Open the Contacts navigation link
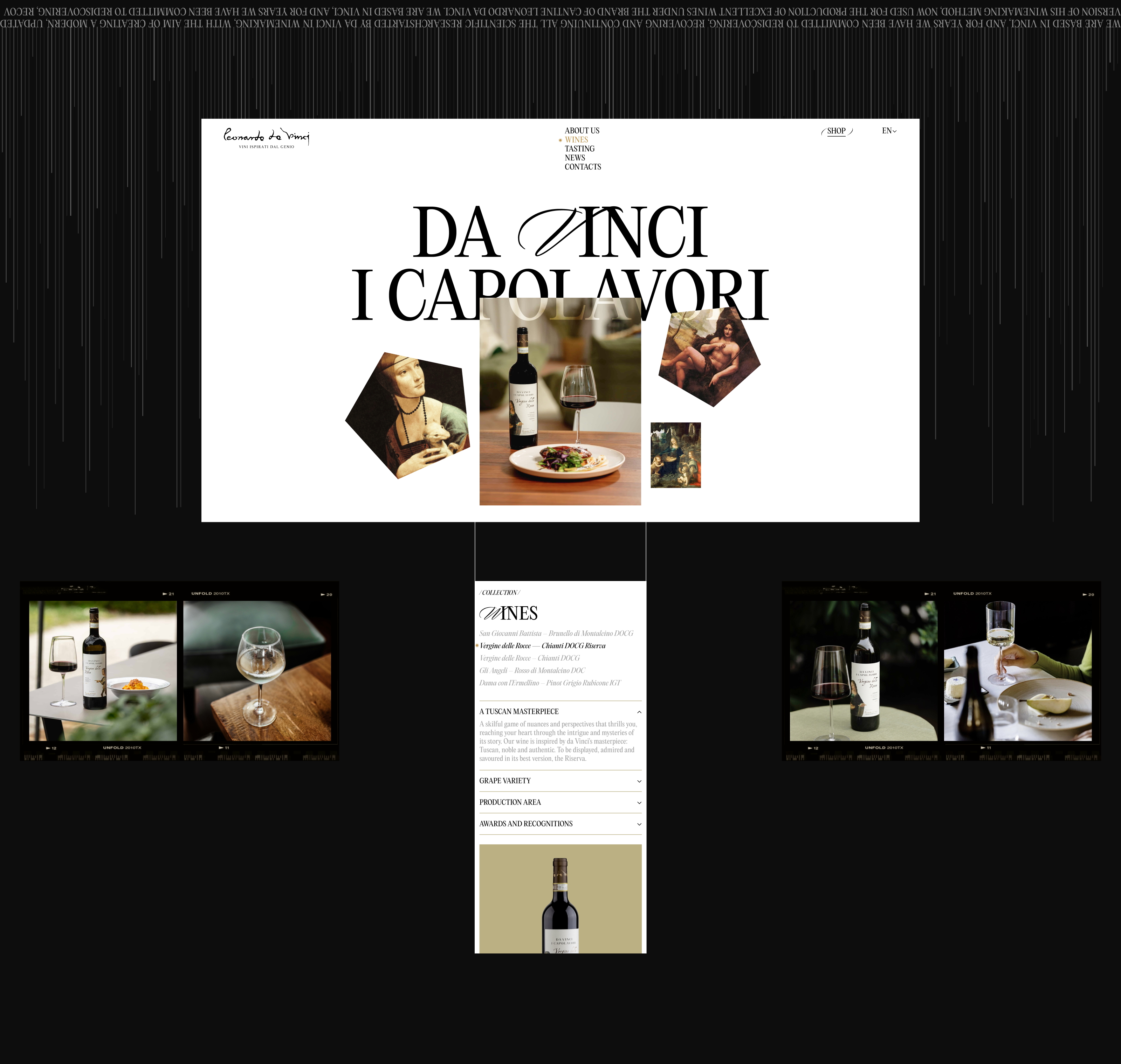This screenshot has width=1121, height=1064. [x=582, y=167]
